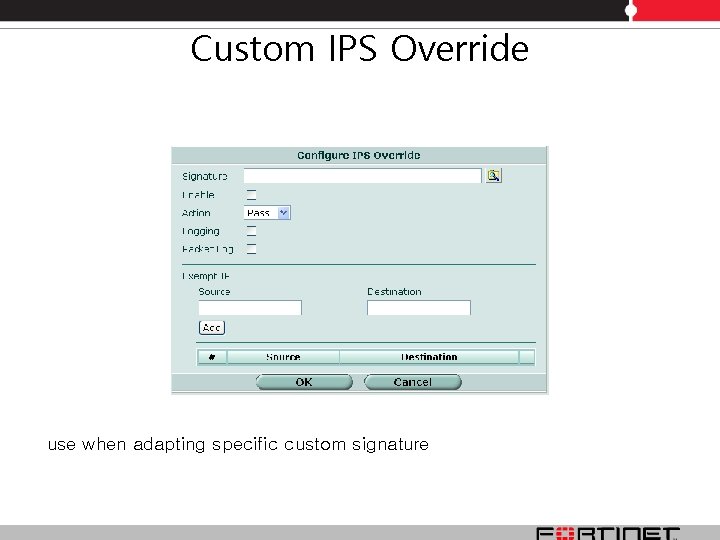Tick the Enable checkbox
The image size is (720, 540).
(251, 194)
